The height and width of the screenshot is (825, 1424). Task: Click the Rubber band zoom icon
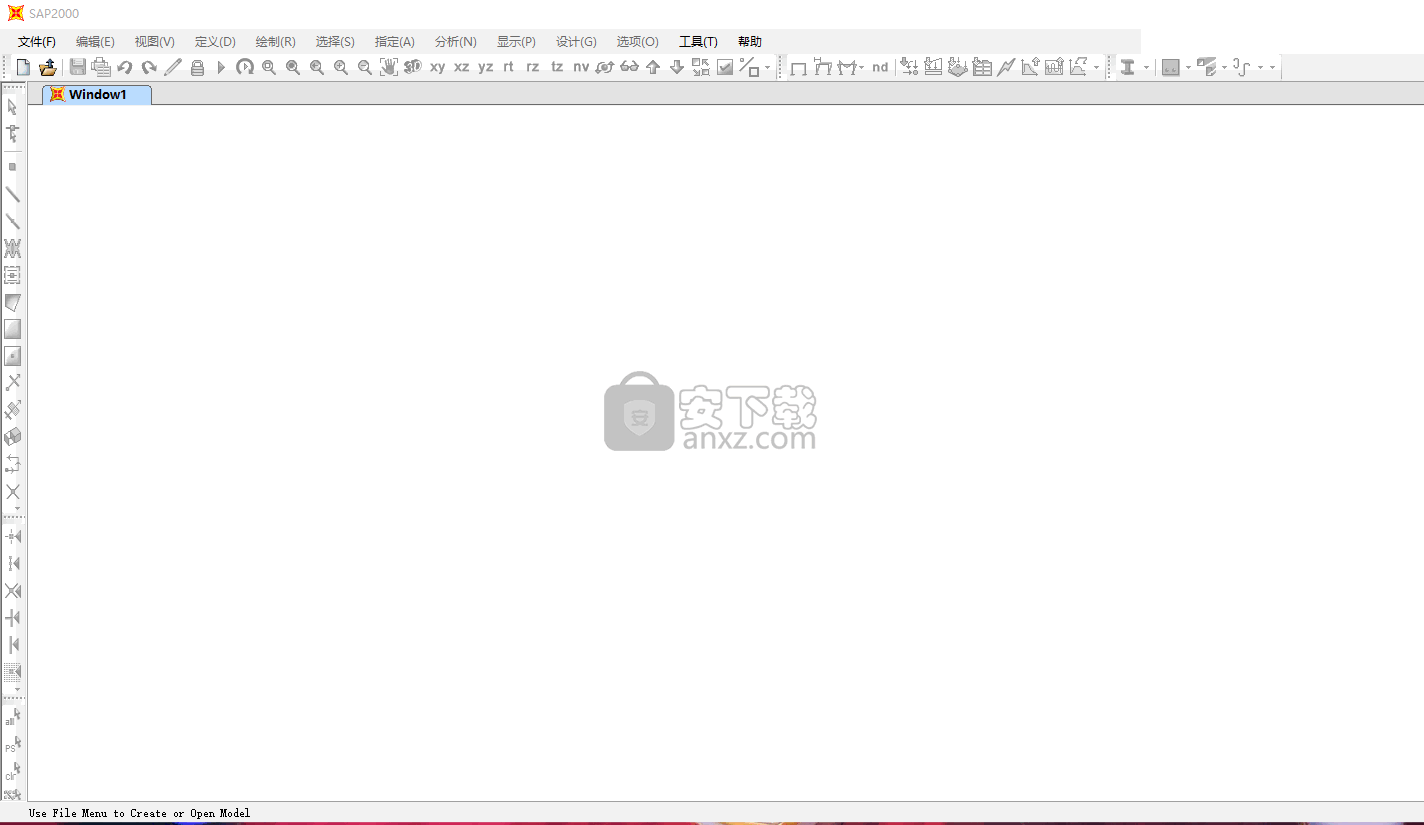pyautogui.click(x=269, y=67)
